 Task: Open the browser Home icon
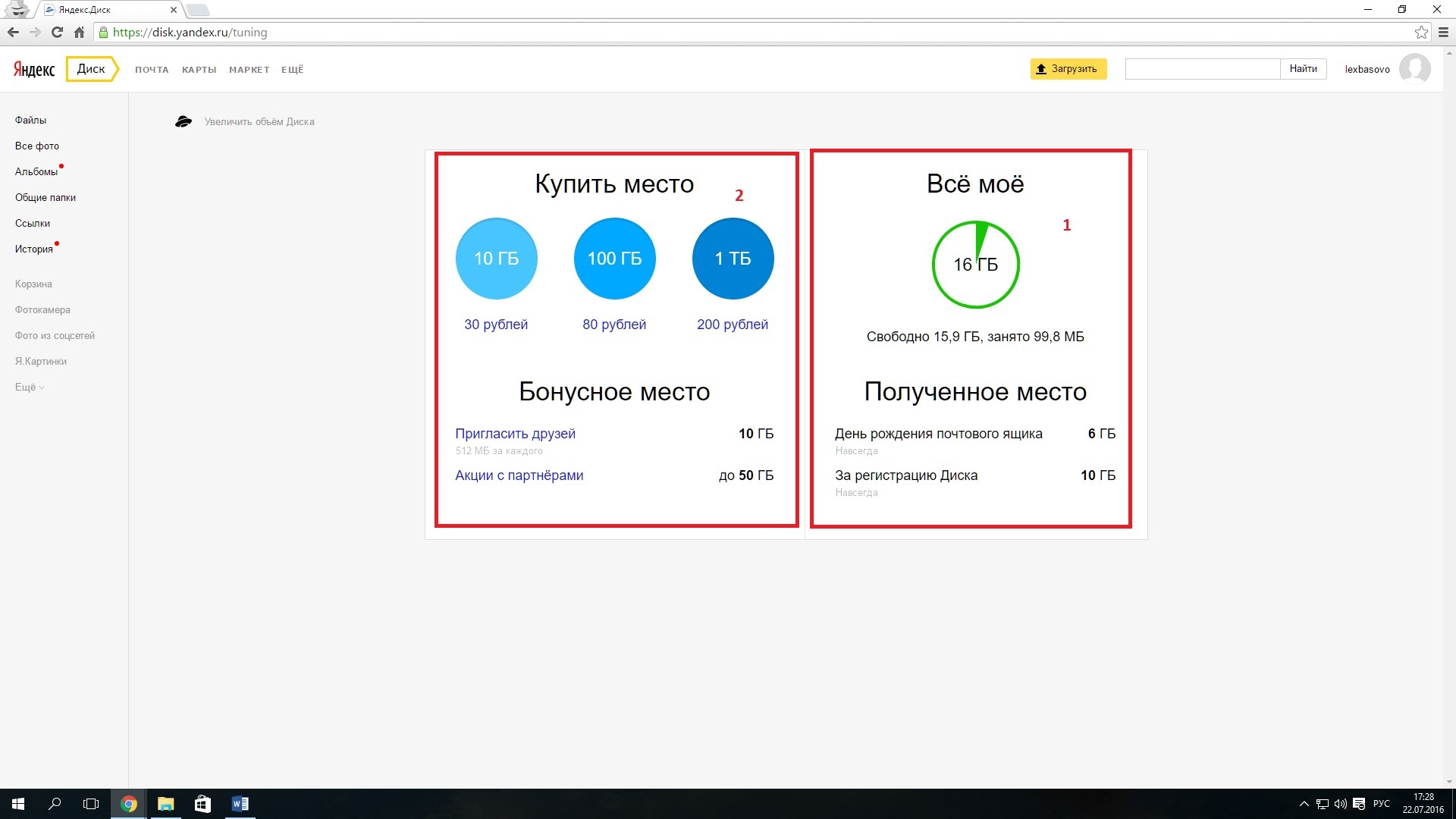79,33
